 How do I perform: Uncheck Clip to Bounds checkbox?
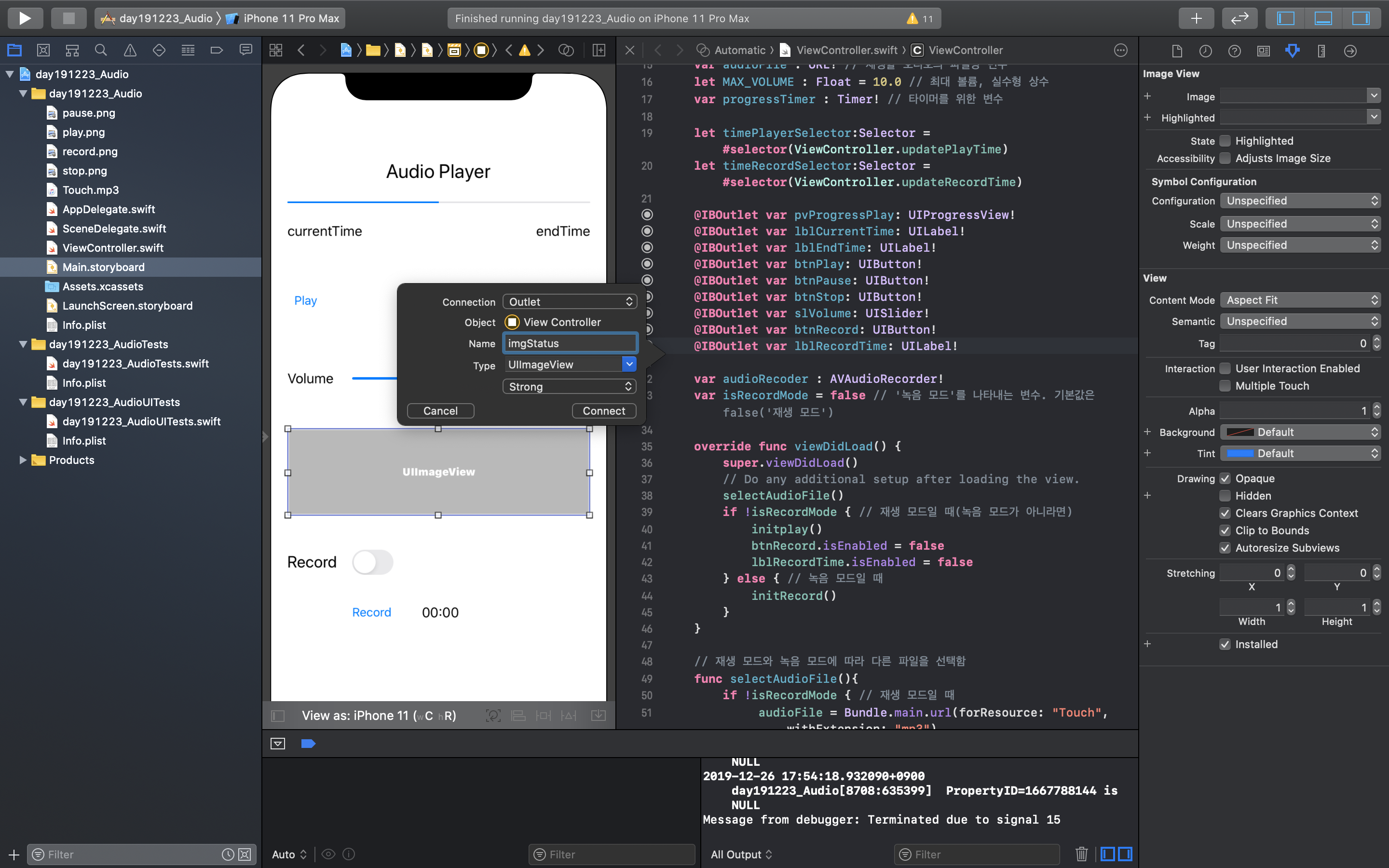pyautogui.click(x=1225, y=530)
